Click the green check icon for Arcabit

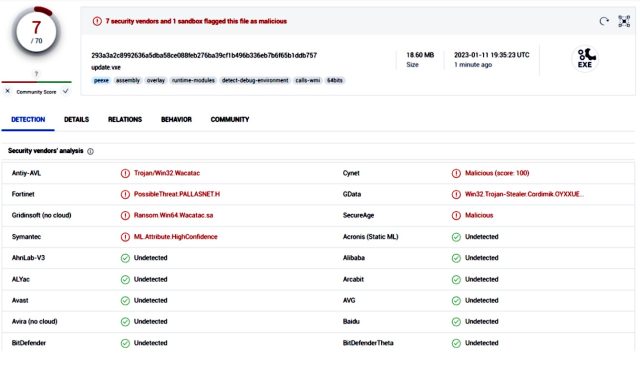pos(456,279)
